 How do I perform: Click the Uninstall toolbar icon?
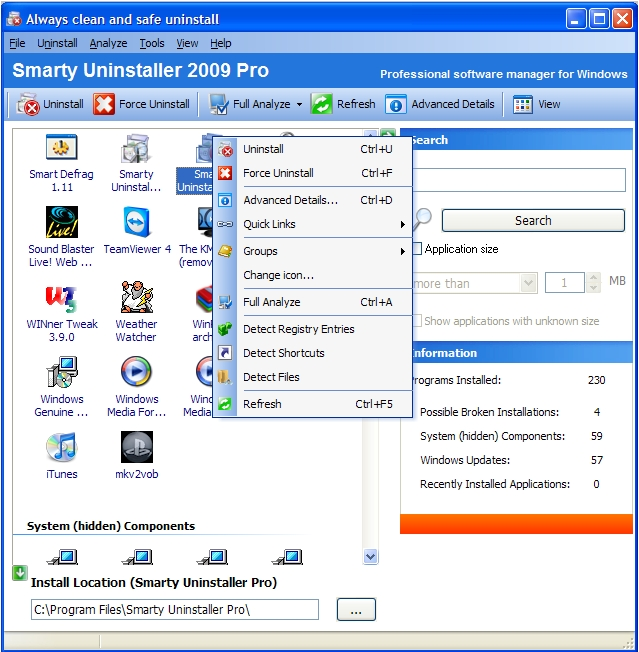[x=27, y=104]
